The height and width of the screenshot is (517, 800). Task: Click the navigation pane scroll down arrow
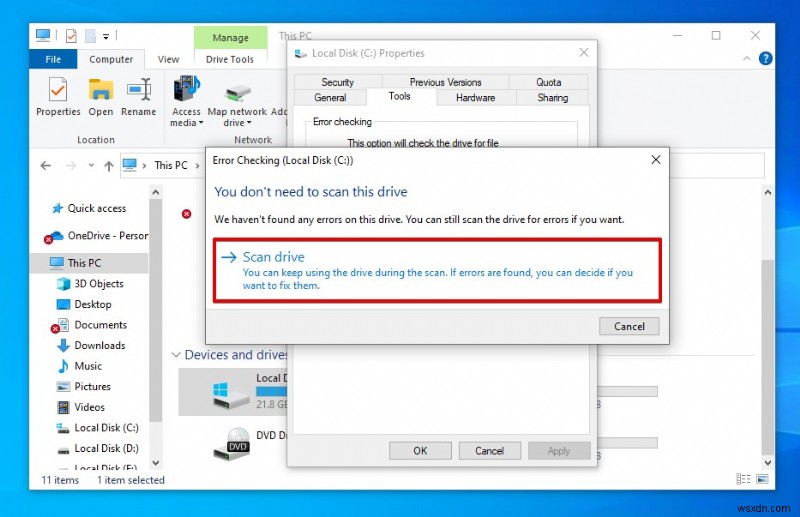pyautogui.click(x=156, y=463)
